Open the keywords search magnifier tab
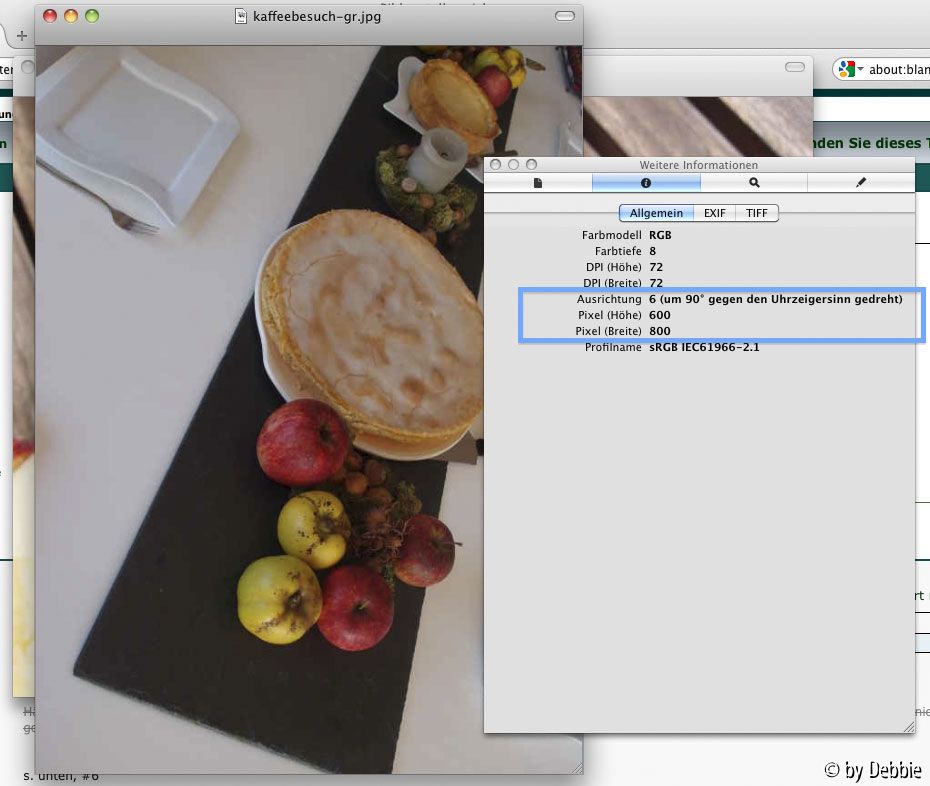930x786 pixels. pos(754,183)
